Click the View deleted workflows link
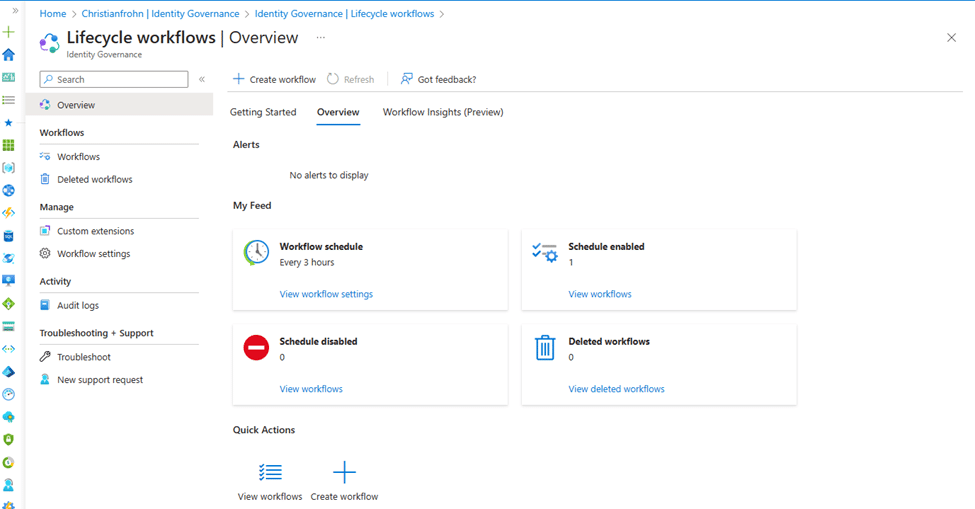 coord(616,389)
